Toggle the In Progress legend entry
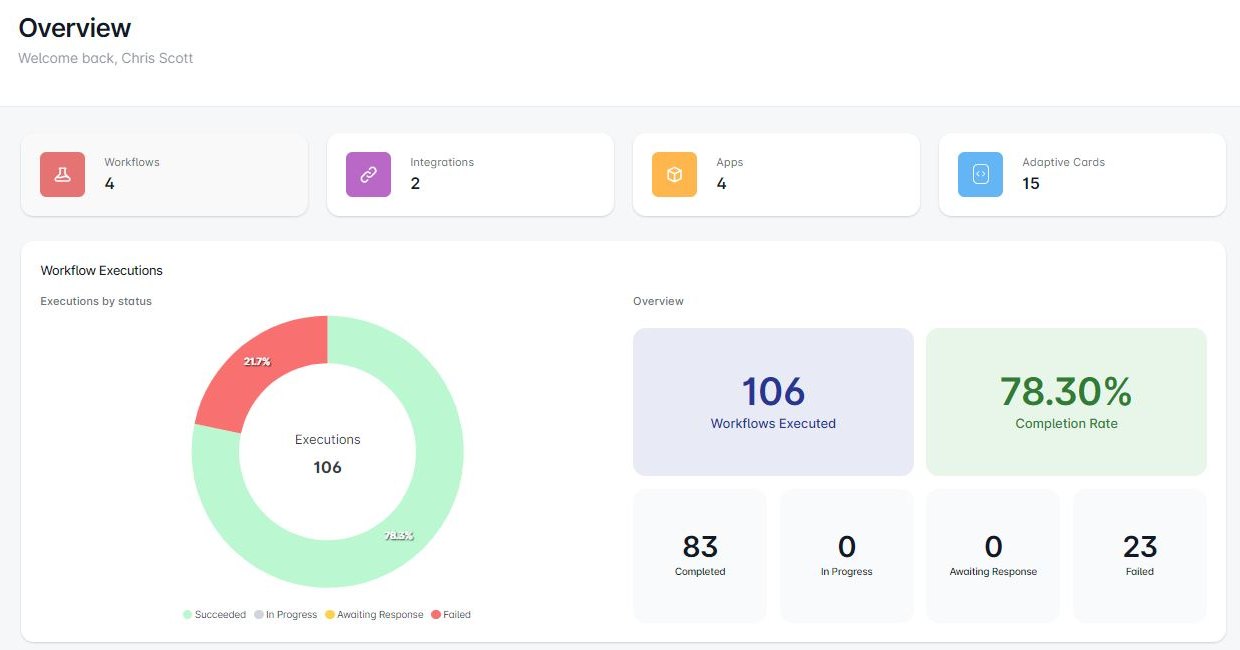This screenshot has height=650, width=1240. 286,615
